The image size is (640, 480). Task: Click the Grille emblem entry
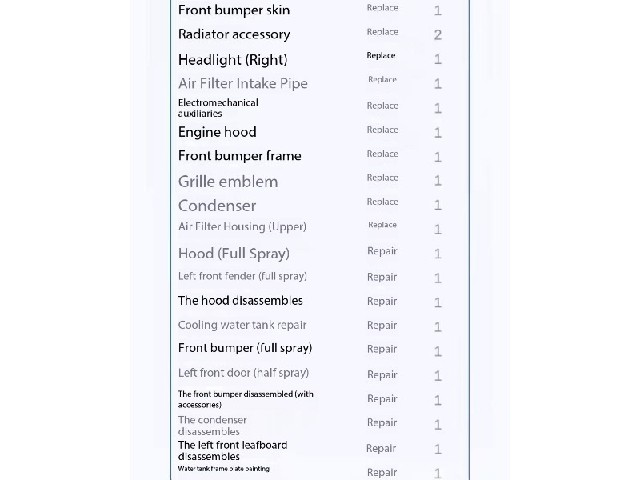228,181
